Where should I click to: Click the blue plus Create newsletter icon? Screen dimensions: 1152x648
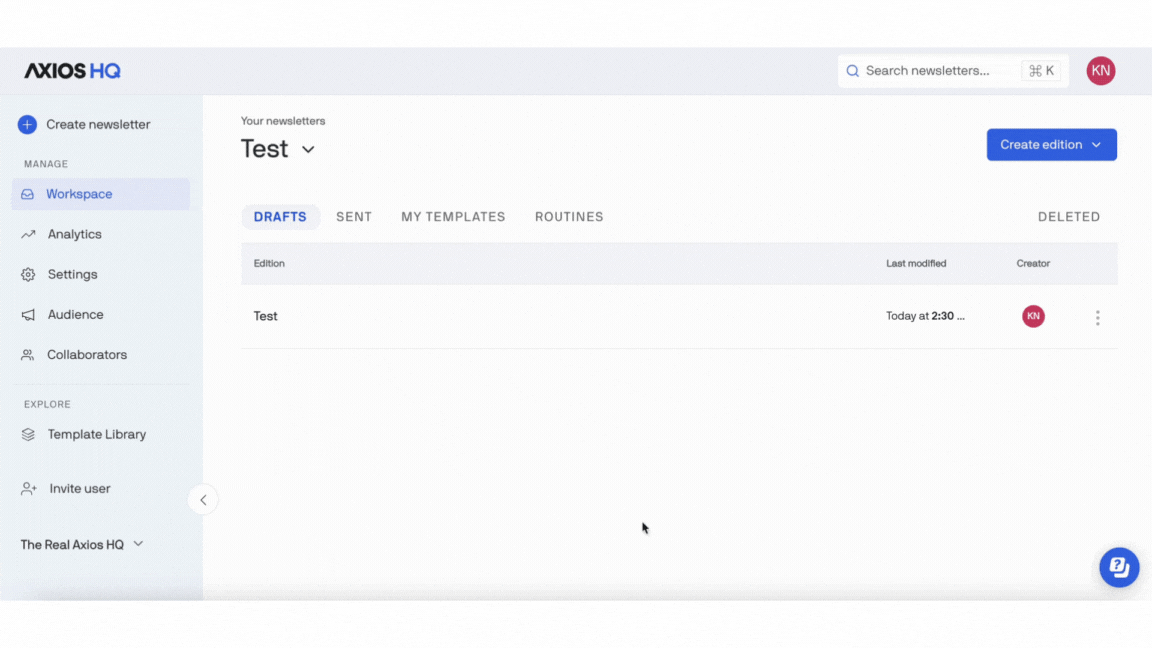[27, 124]
